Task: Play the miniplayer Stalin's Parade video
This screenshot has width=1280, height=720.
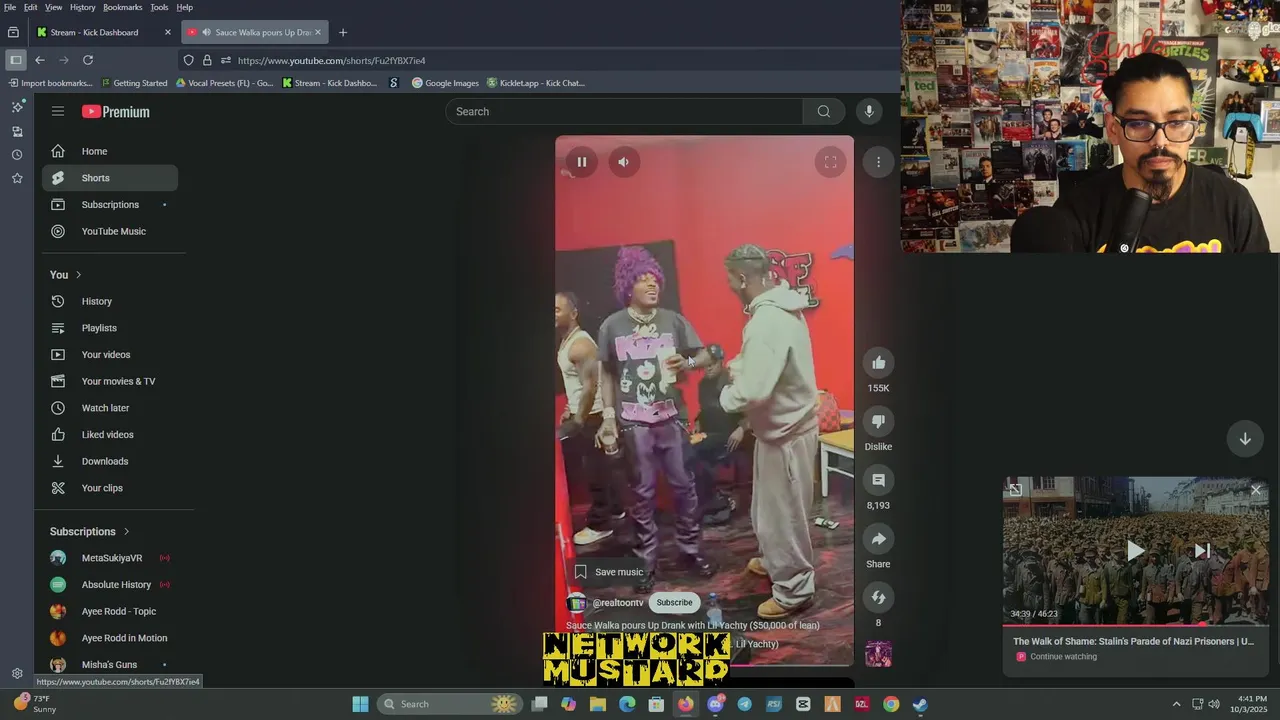Action: 1135,551
